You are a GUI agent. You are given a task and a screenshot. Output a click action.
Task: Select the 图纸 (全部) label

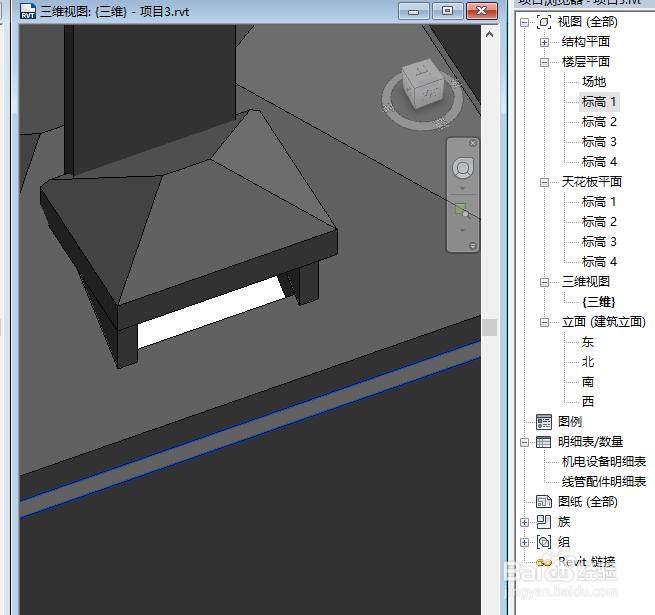tap(587, 502)
